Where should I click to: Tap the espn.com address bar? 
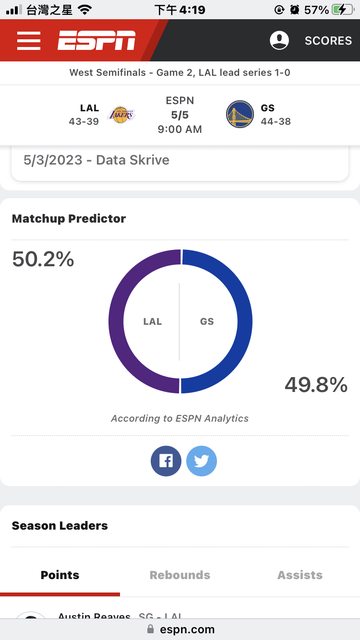[180, 629]
